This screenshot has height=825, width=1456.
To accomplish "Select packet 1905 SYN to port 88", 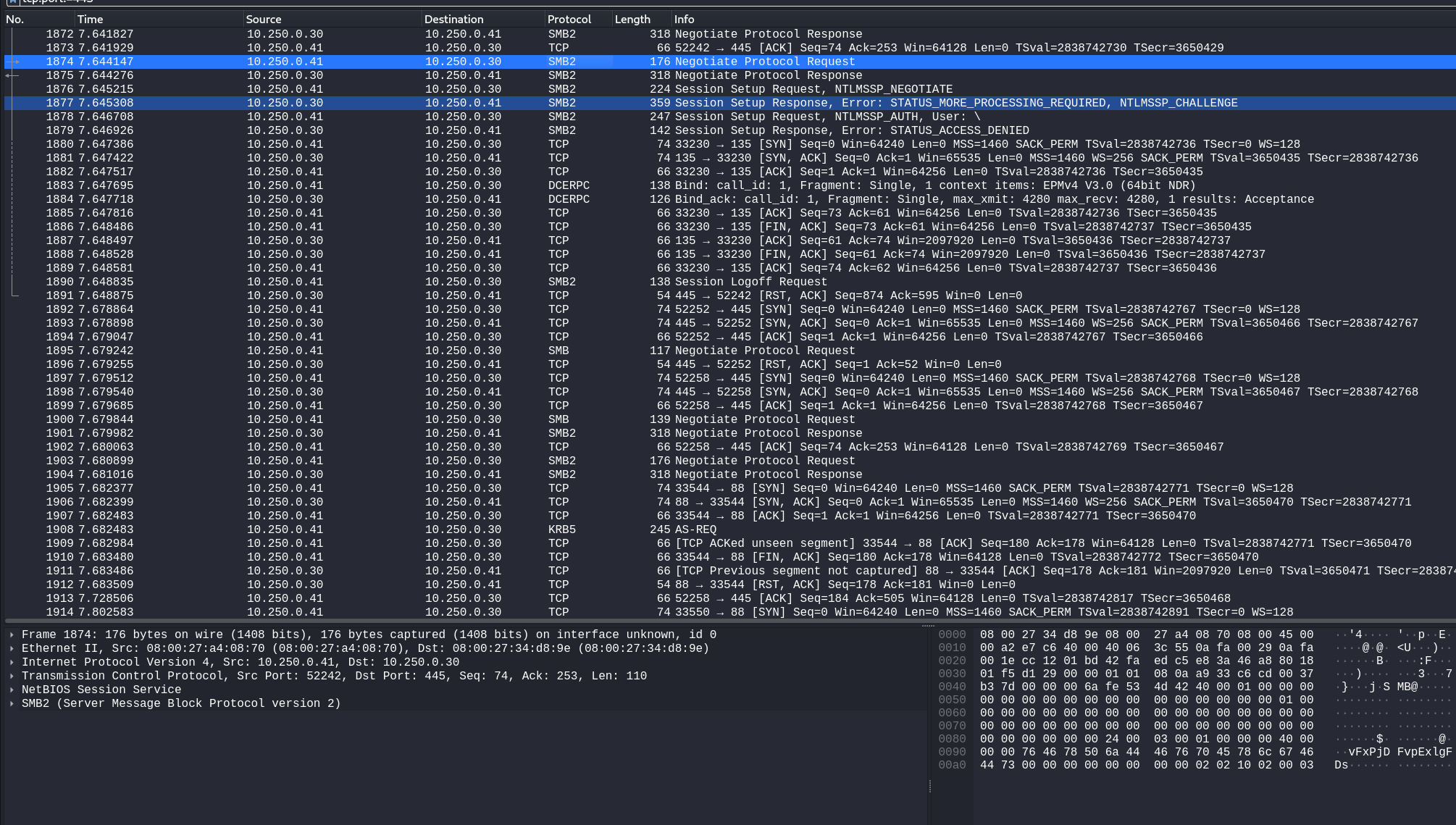I will pyautogui.click(x=729, y=488).
